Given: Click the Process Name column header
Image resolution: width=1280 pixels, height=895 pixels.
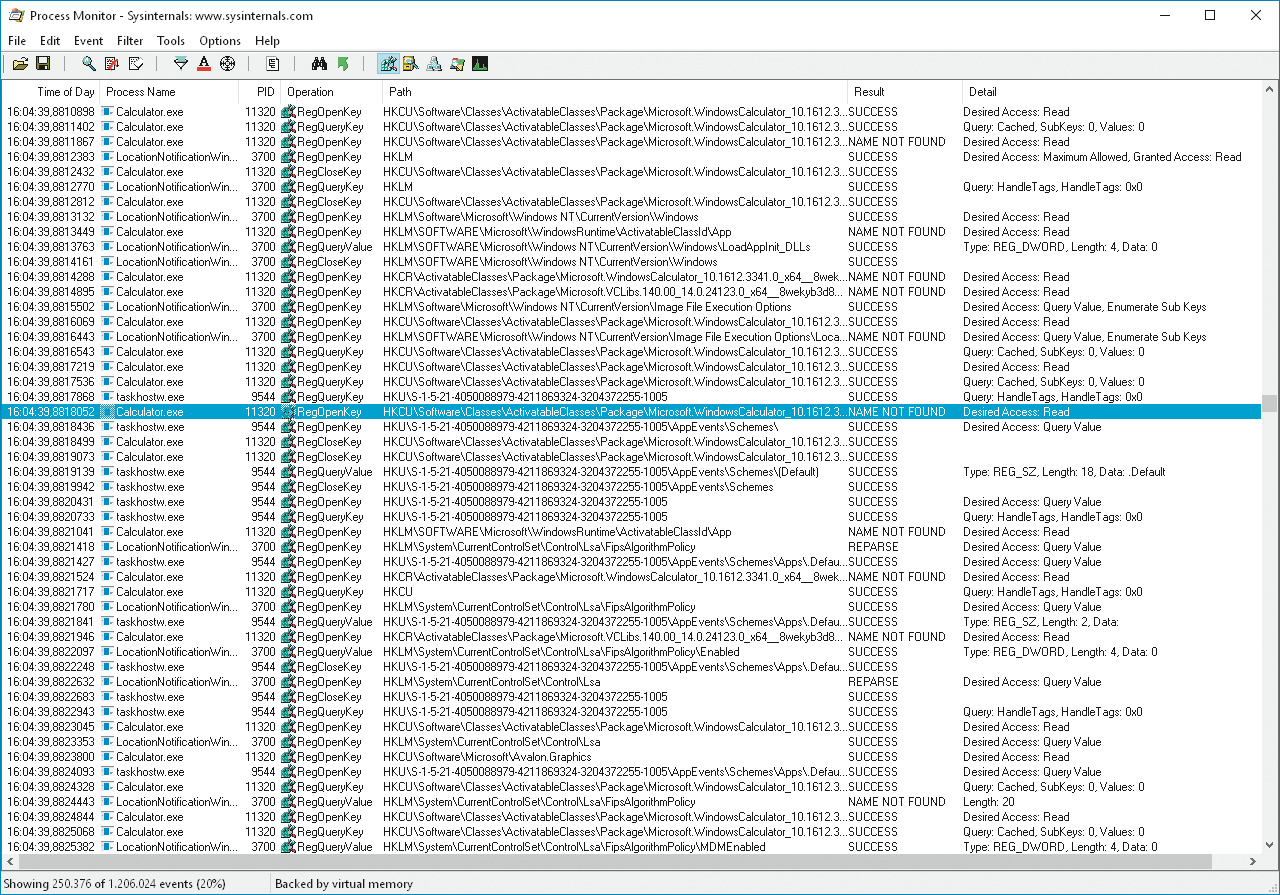Looking at the screenshot, I should (x=140, y=92).
